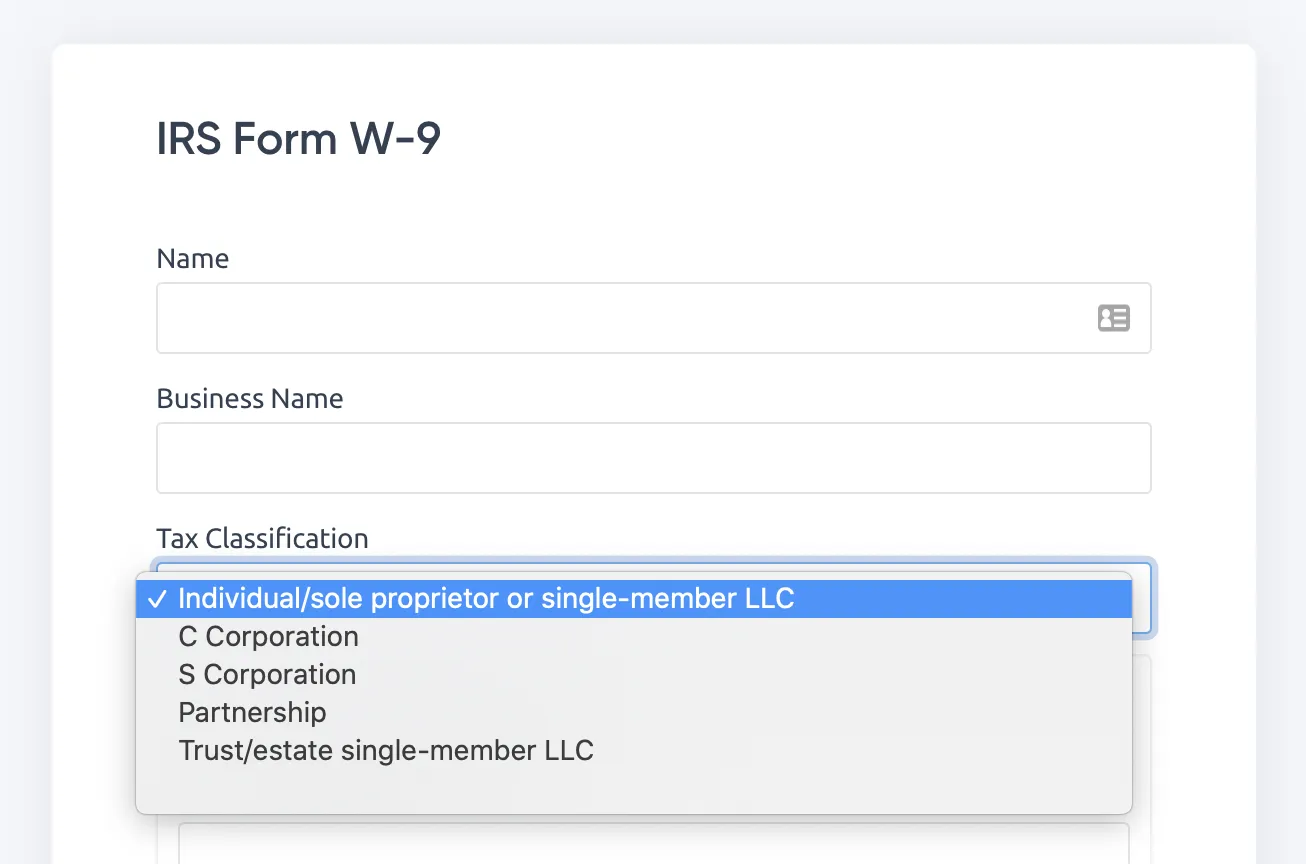This screenshot has height=864, width=1306.
Task: Choose "Partnership" as the tax classification
Action: [252, 712]
